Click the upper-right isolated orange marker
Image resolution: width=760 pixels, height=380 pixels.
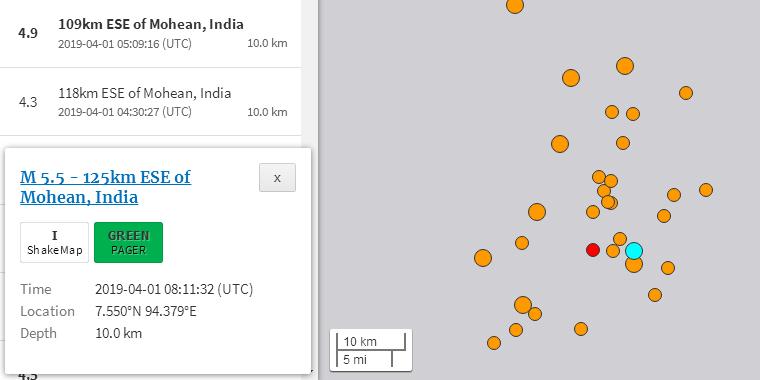(685, 93)
